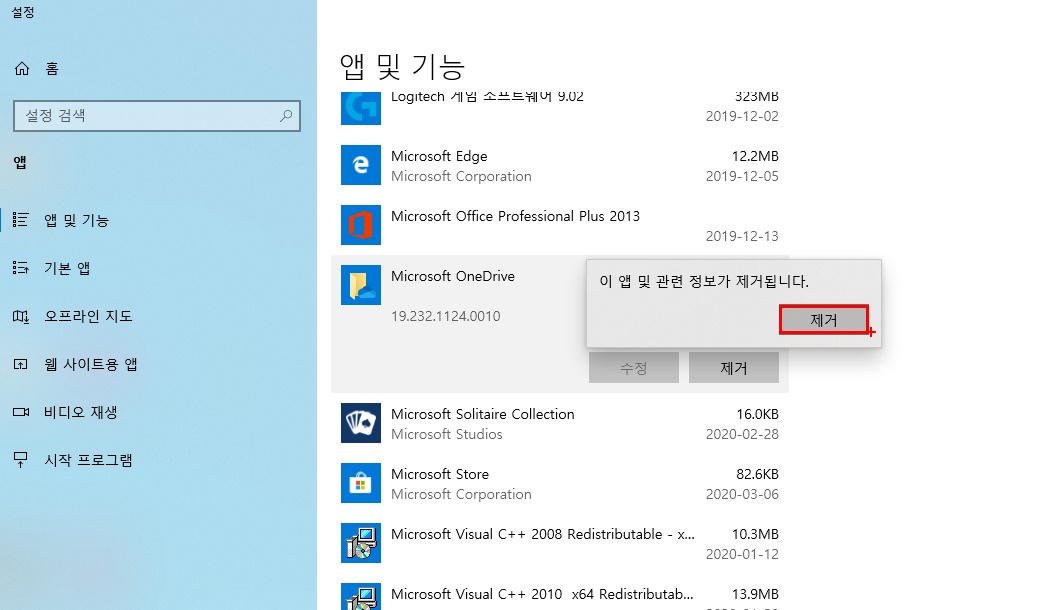Focus the 설정 검색 search box

(157, 116)
